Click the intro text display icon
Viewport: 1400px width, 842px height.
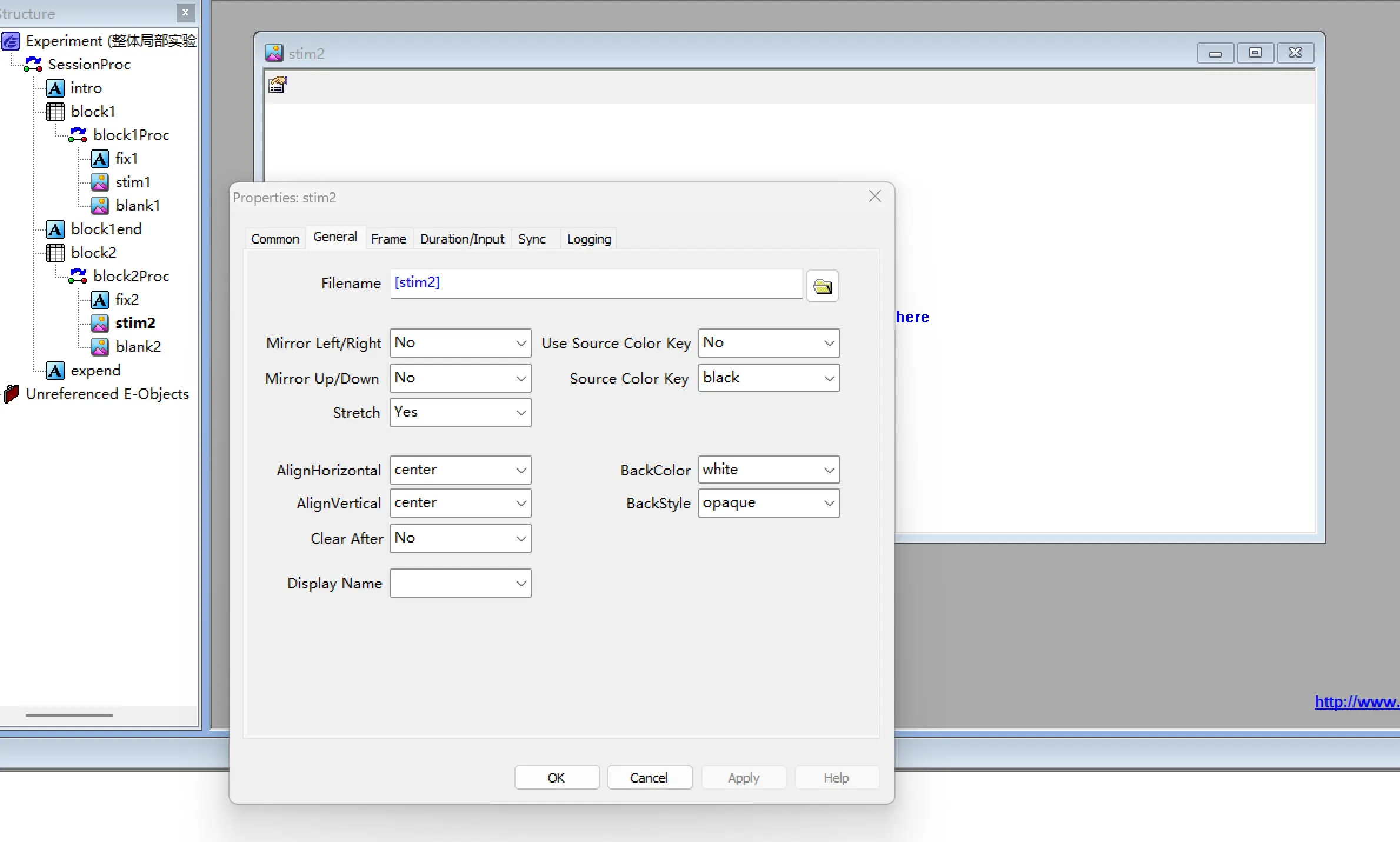(x=55, y=88)
